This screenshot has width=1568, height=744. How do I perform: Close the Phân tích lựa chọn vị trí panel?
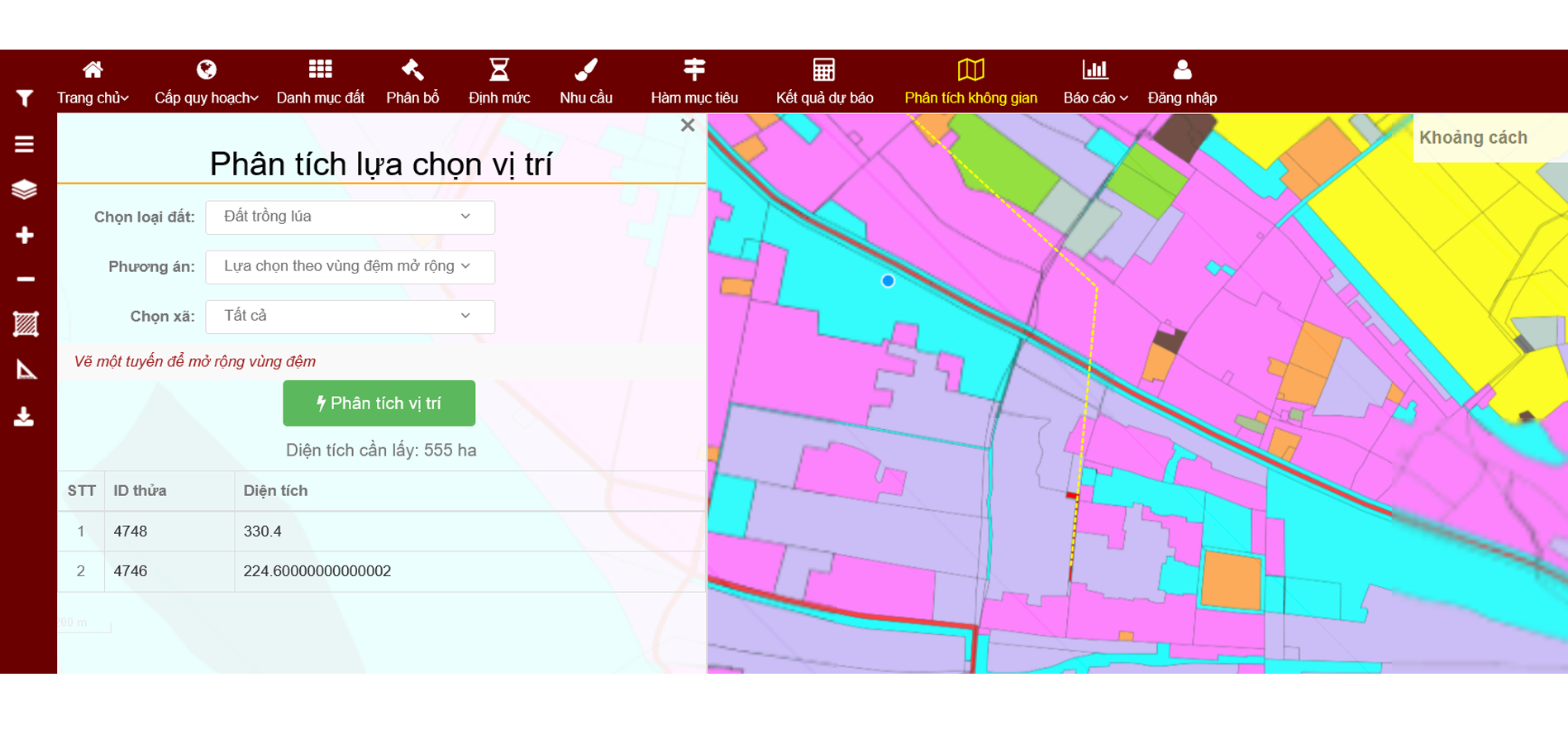pos(688,126)
